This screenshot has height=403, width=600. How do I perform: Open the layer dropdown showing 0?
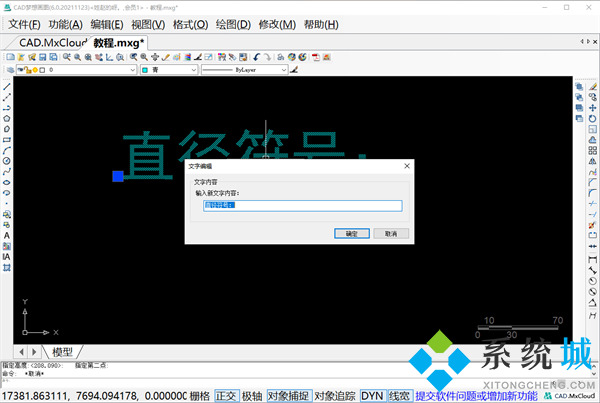click(77, 70)
